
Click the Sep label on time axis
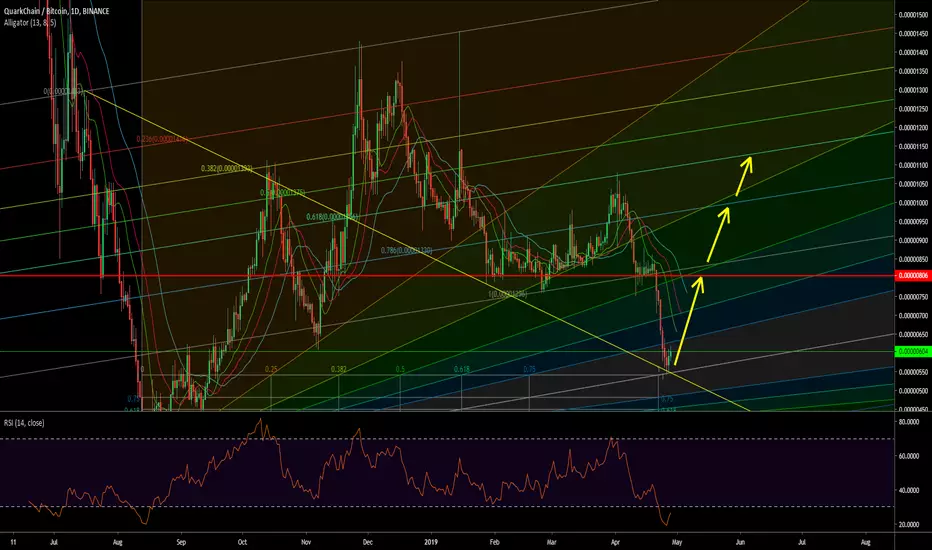[181, 542]
